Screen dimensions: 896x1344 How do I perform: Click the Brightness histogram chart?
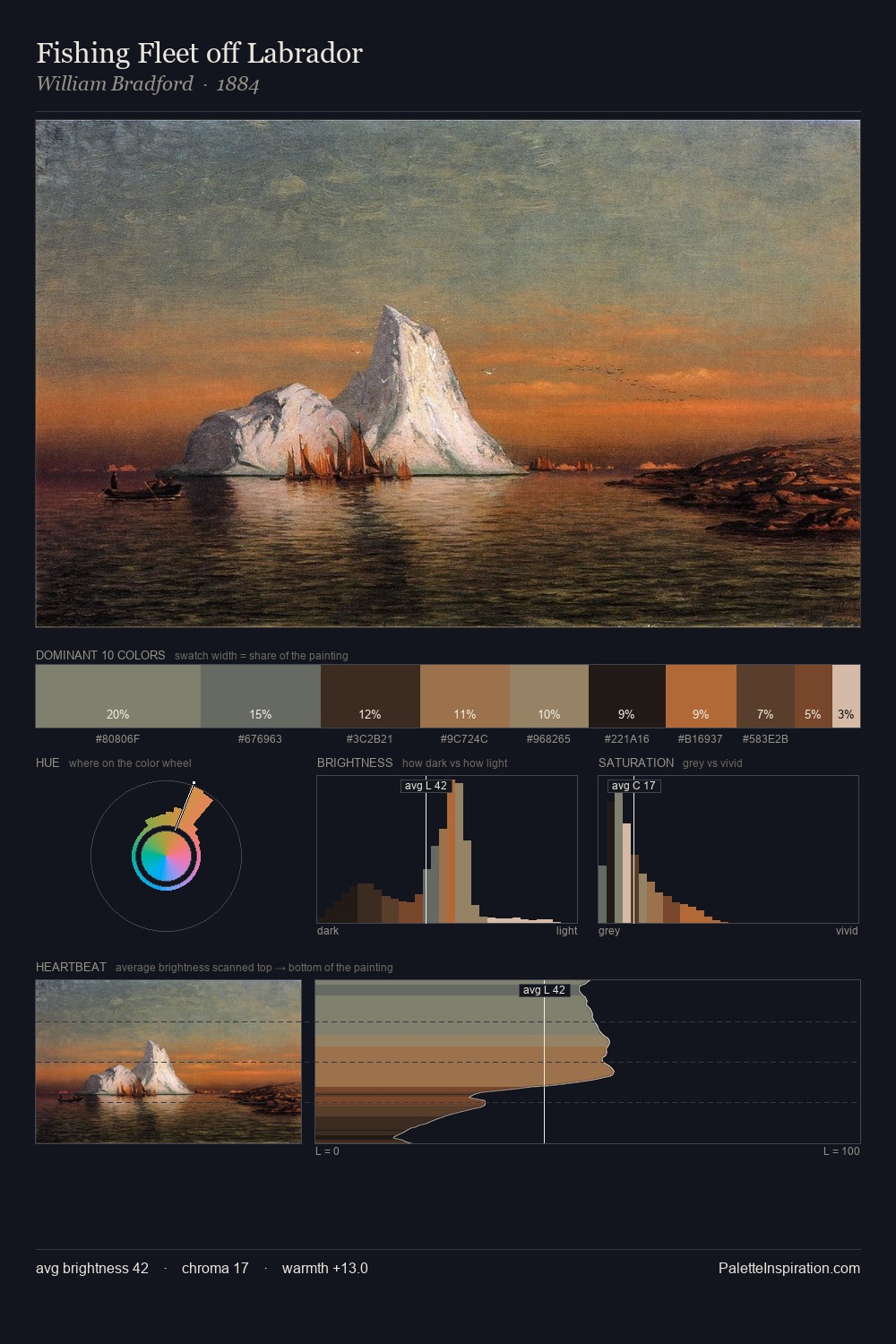tap(447, 849)
